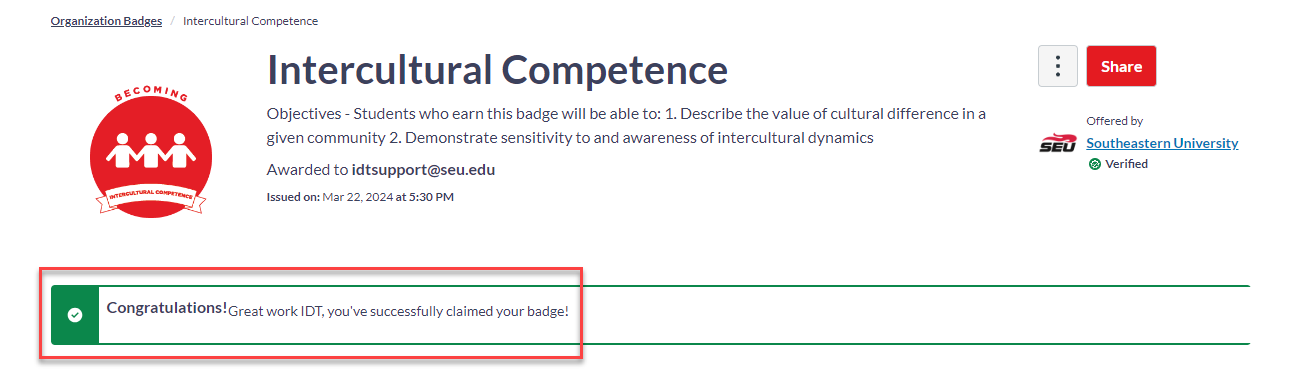
Task: Click the idtsupport@seu.edu recipient email
Action: 423,170
